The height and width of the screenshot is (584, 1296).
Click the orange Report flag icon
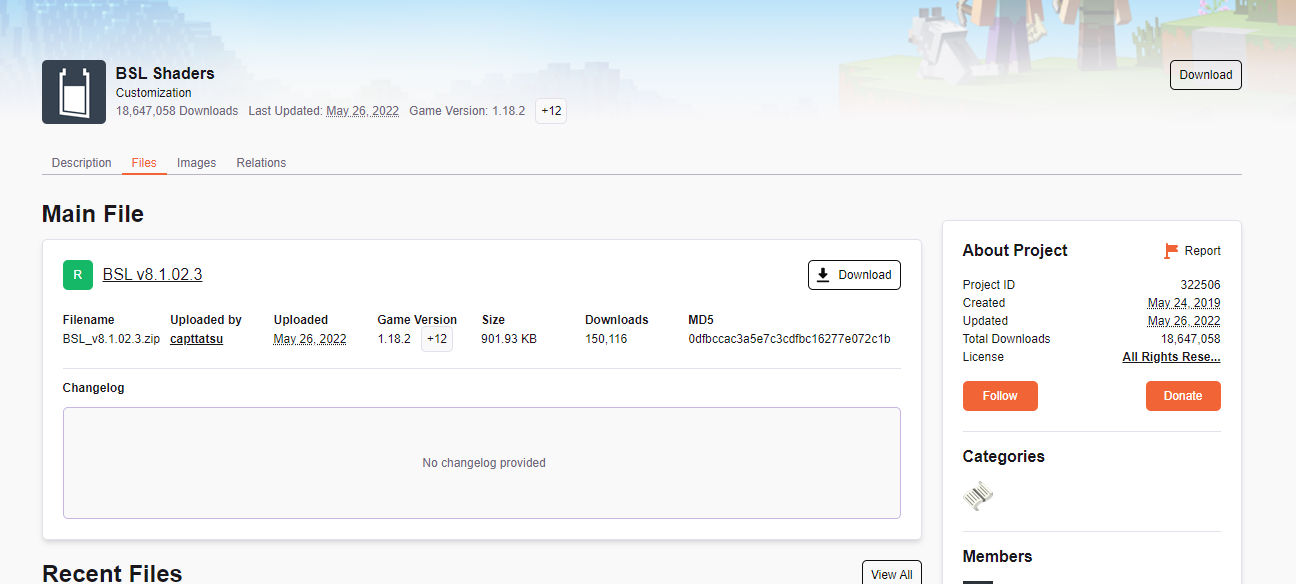pyautogui.click(x=1171, y=251)
